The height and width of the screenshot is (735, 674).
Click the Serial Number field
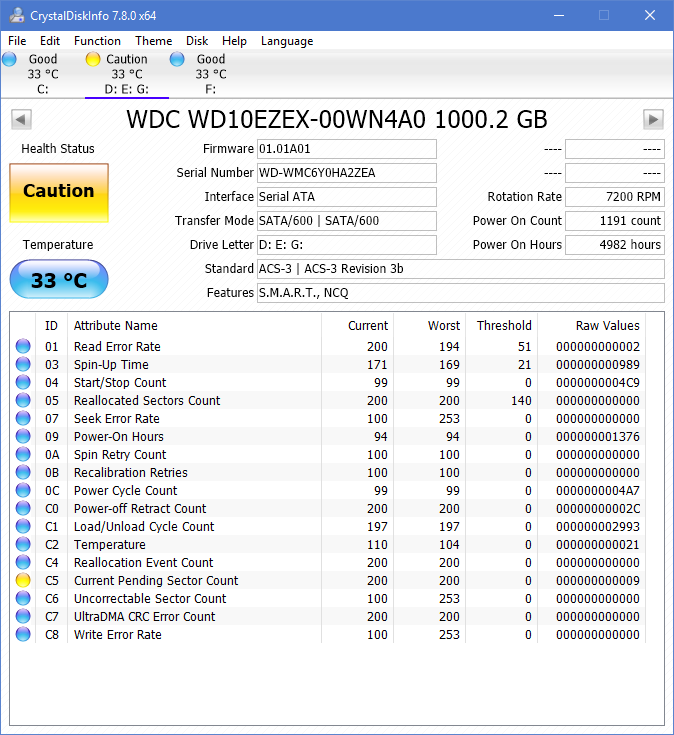346,173
